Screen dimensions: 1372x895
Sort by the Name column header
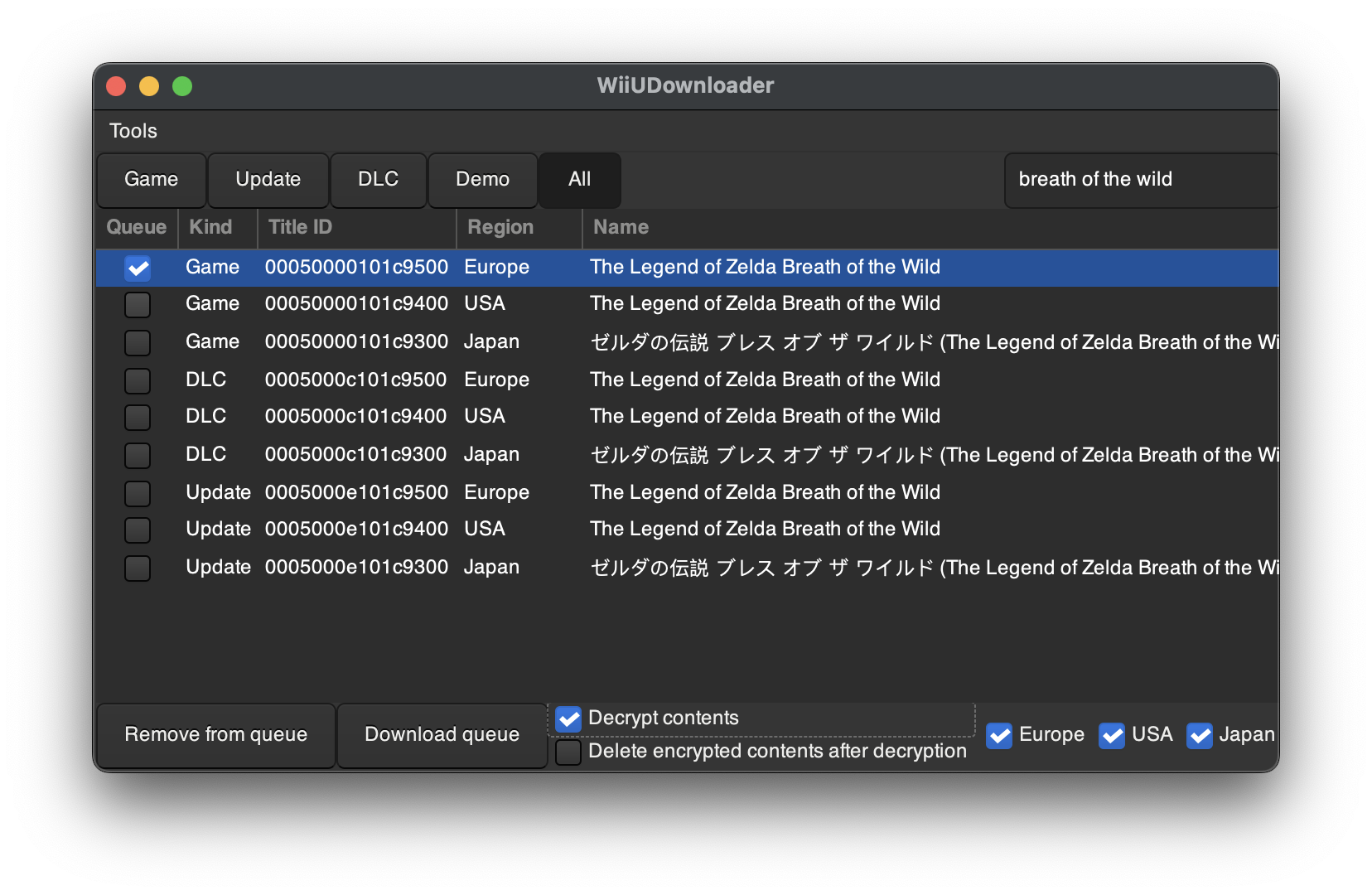[x=931, y=227]
